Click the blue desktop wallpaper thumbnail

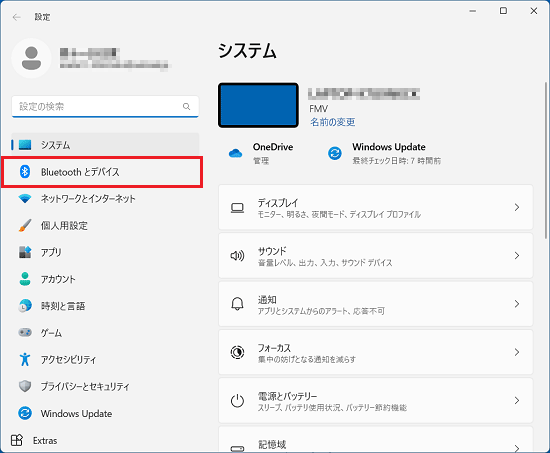click(259, 105)
